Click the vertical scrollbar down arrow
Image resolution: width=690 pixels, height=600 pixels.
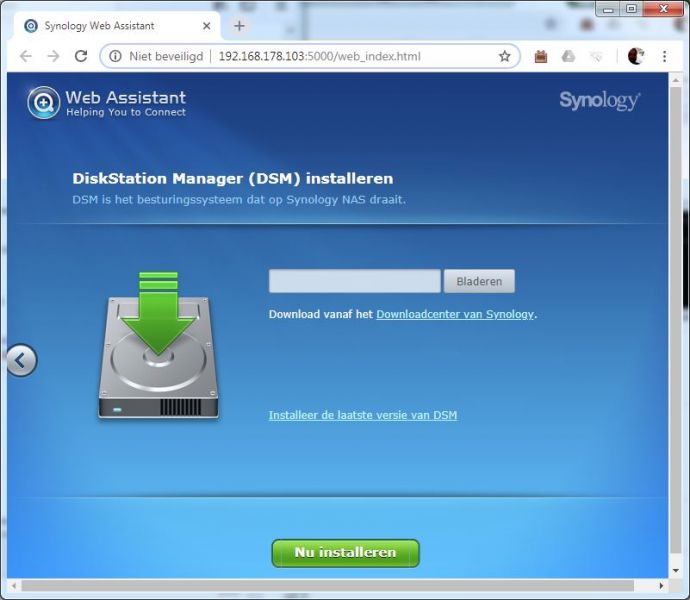tap(675, 571)
